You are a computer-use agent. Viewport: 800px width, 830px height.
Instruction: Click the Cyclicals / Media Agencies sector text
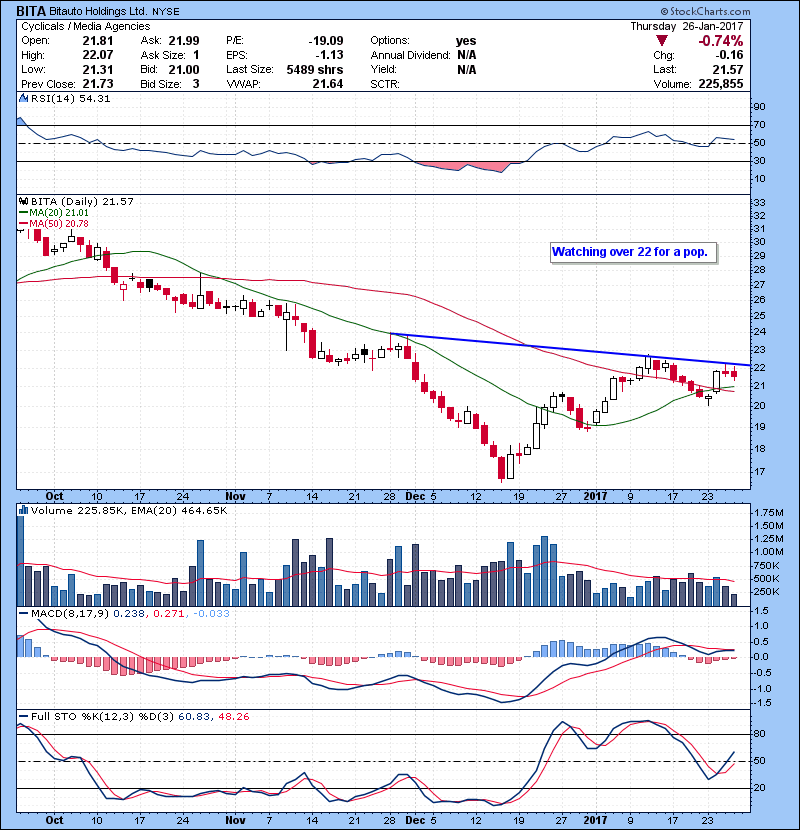[x=85, y=26]
